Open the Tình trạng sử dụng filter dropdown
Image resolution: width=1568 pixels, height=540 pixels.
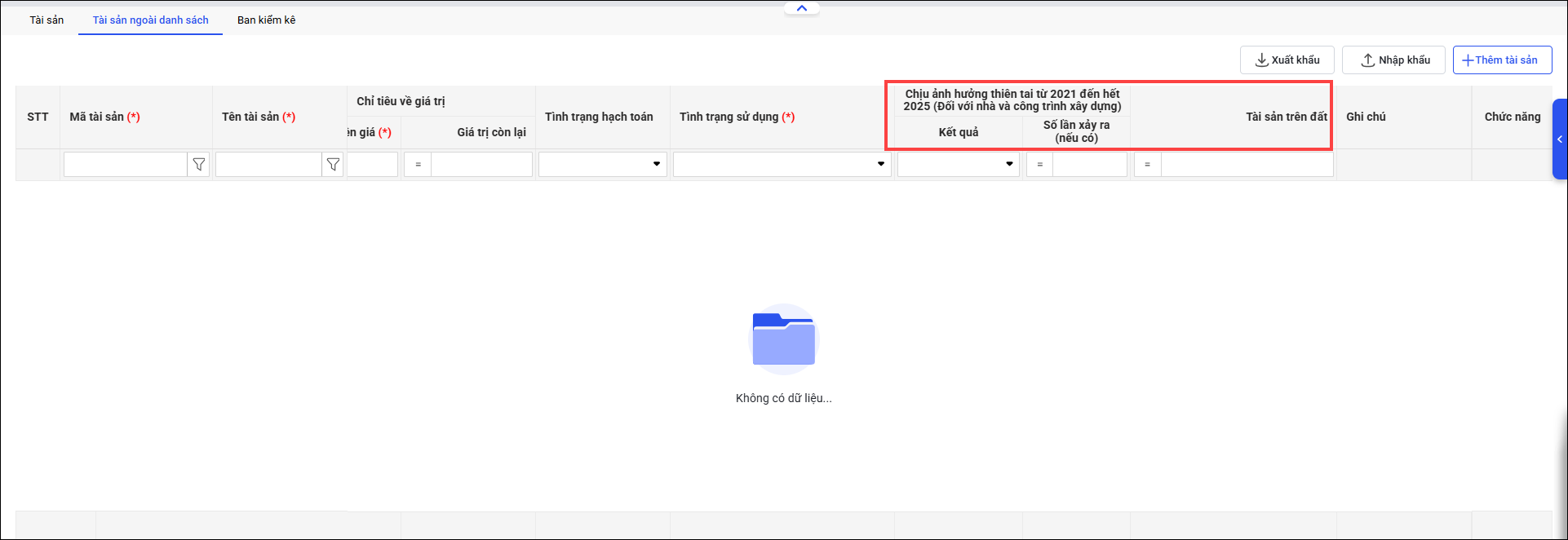tap(880, 165)
